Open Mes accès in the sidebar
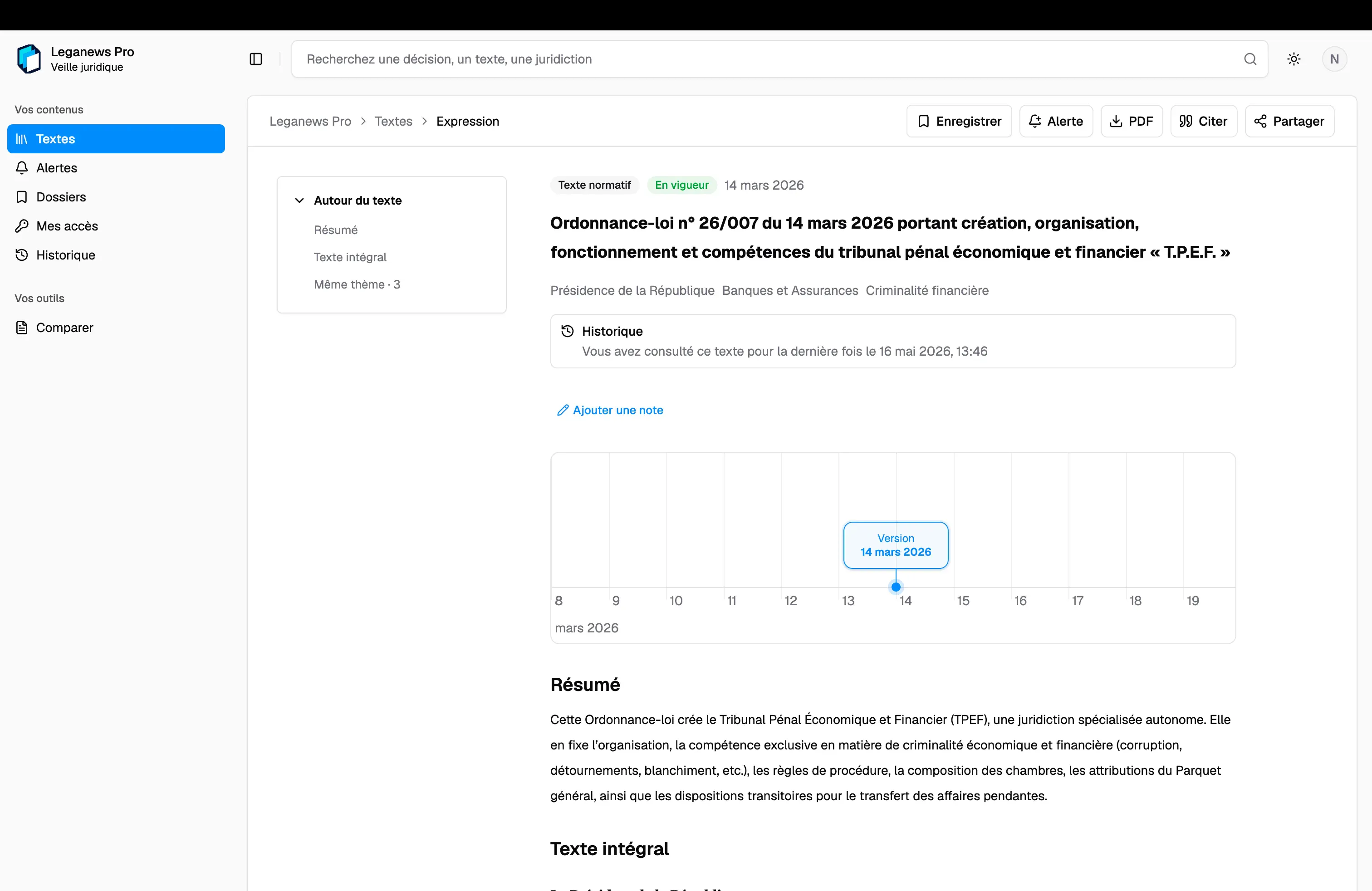 point(116,226)
